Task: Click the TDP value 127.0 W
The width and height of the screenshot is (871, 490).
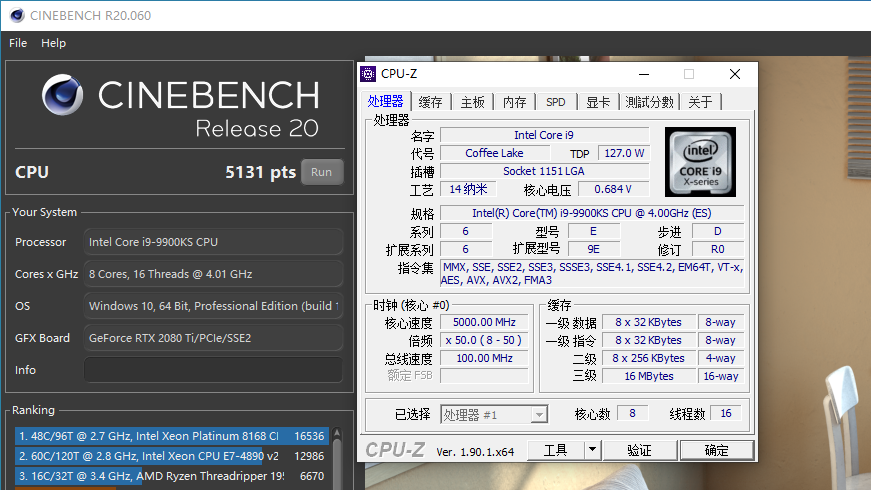Action: [x=623, y=153]
